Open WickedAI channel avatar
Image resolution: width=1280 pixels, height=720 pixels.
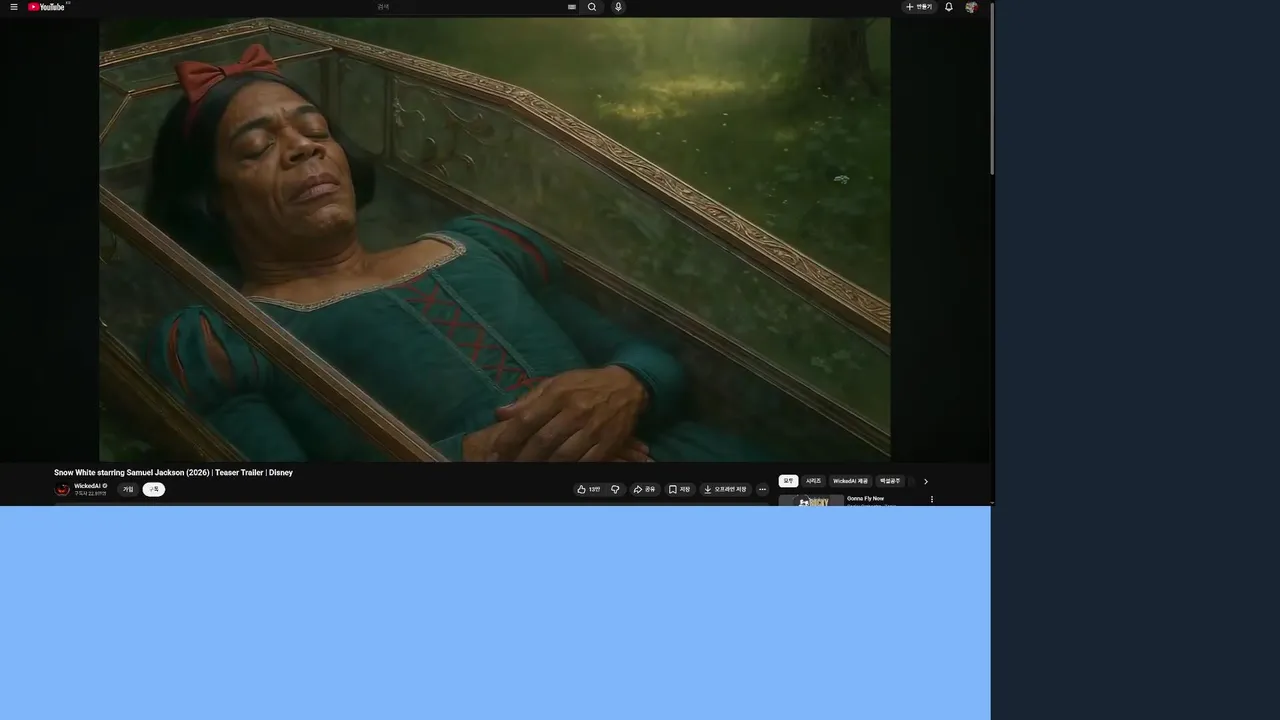coord(62,490)
